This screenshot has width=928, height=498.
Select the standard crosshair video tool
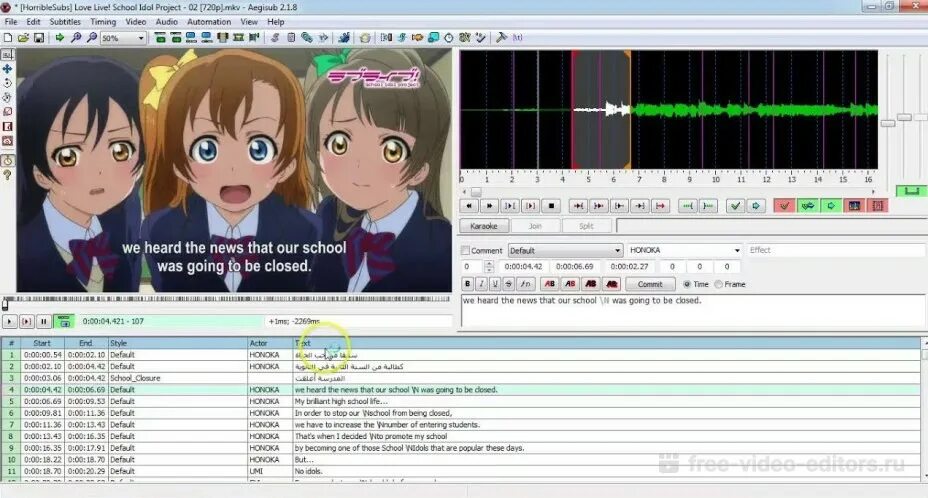(7, 54)
